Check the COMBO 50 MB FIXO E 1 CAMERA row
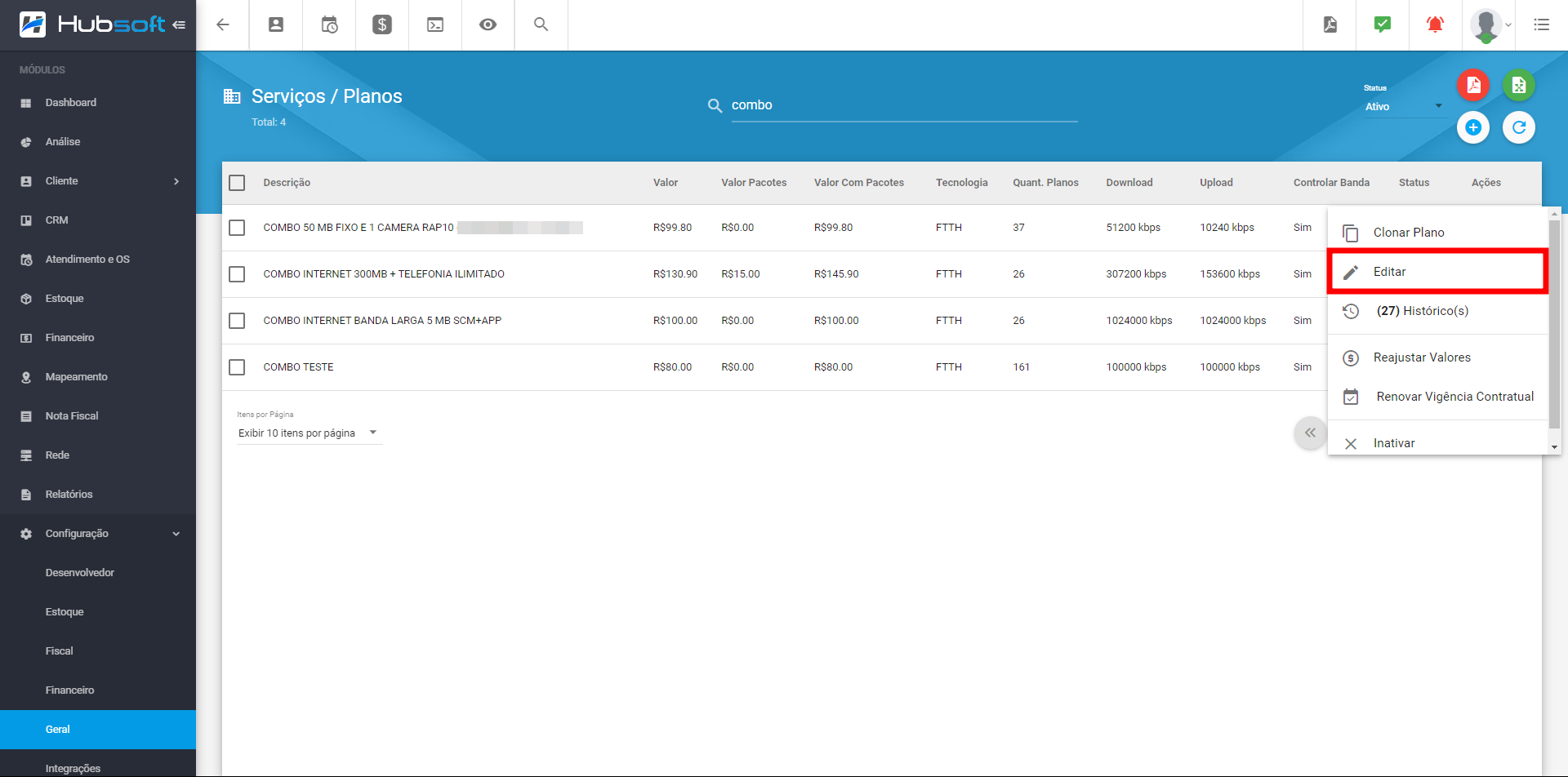The width and height of the screenshot is (1568, 777). click(237, 228)
